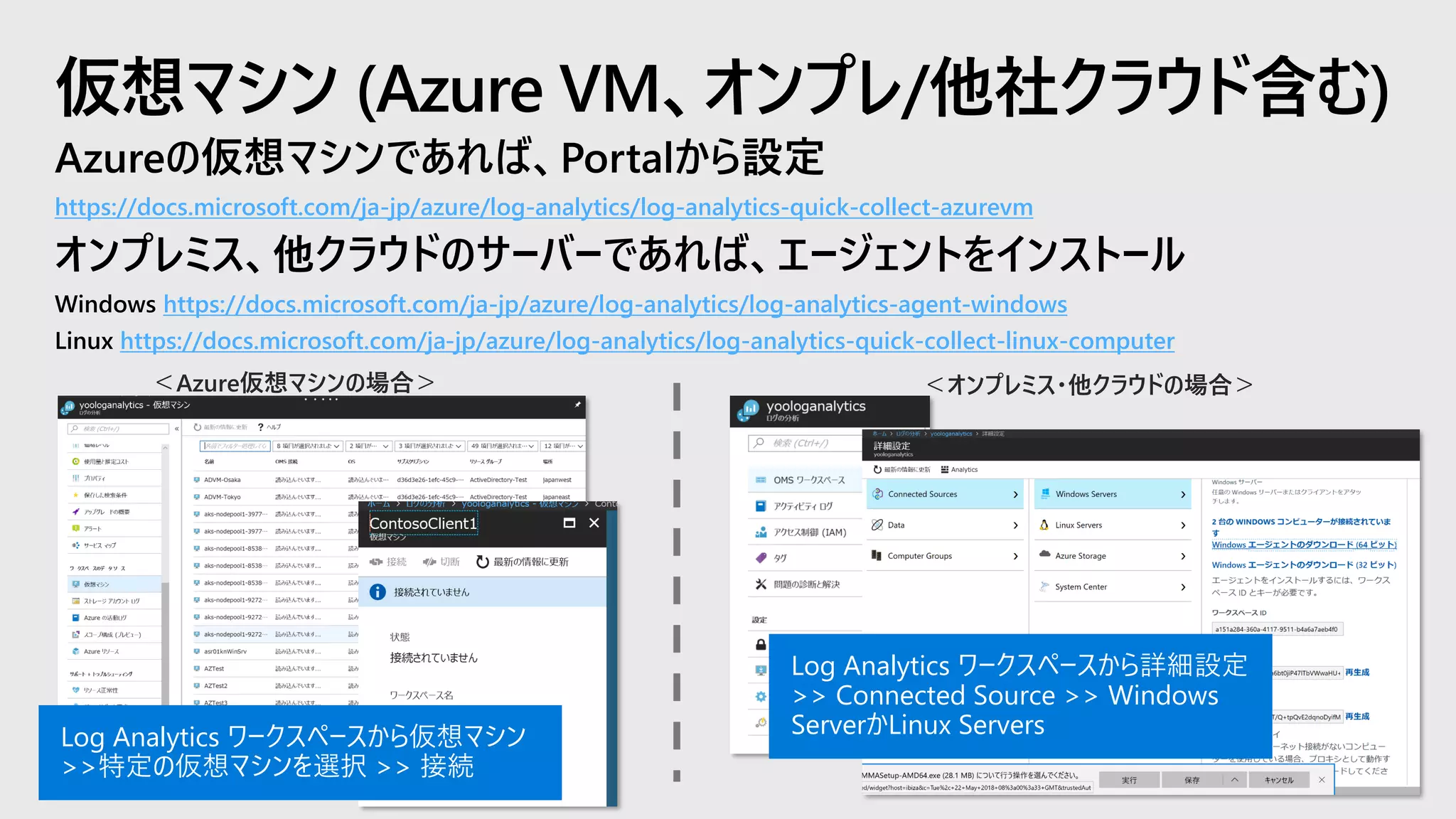Open スコープ構成 (プレビュー) sidebar item
Screen dimensions: 1456x819
114,634
